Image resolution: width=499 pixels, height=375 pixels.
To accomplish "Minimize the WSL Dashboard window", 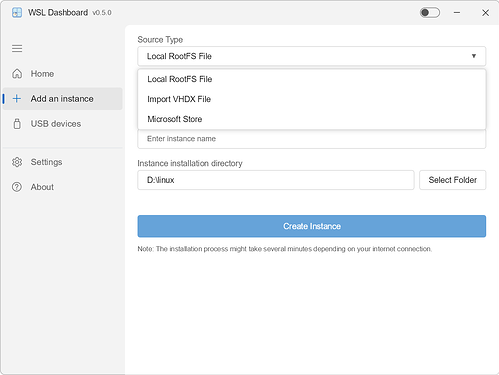I will point(457,13).
